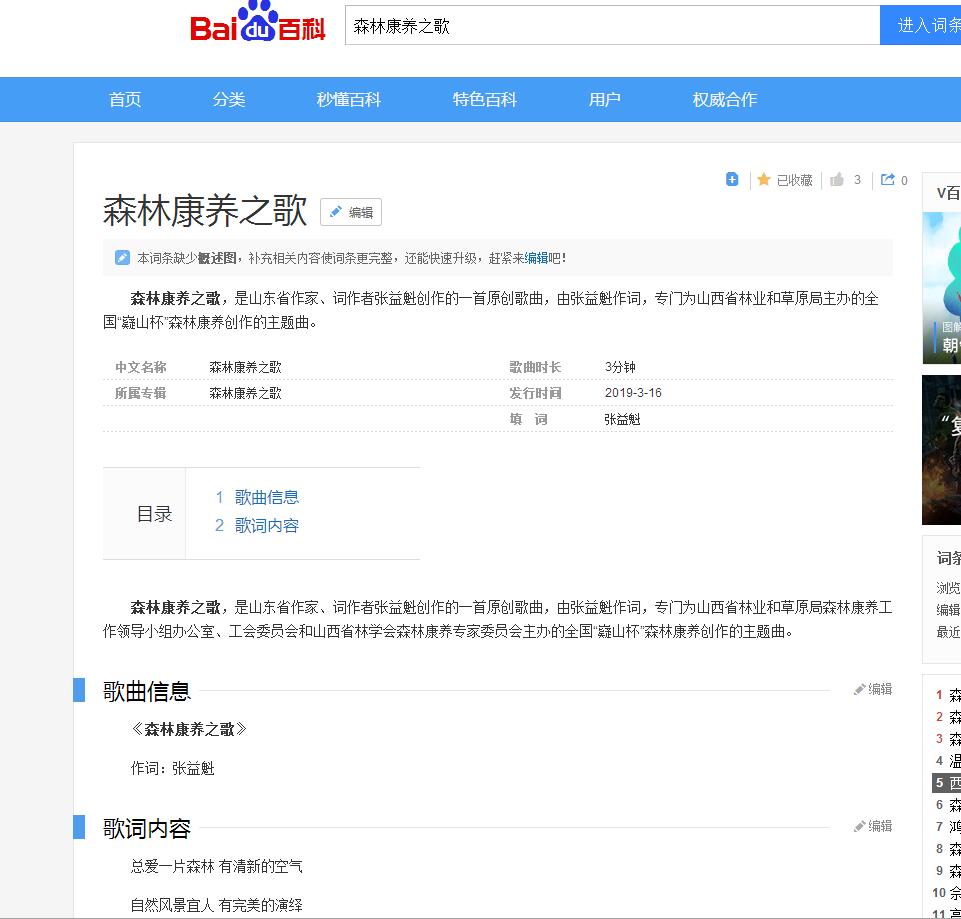961x919 pixels.
Task: Click the share arrow icon
Action: click(887, 180)
